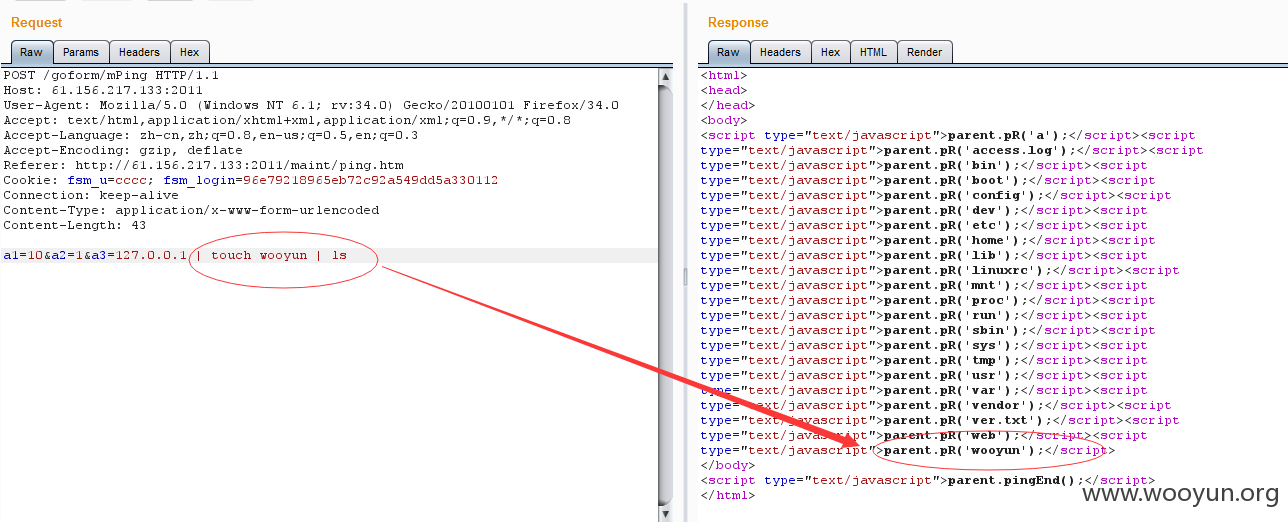The width and height of the screenshot is (1288, 522).
Task: Click the Request panel heading
Action: 36,22
